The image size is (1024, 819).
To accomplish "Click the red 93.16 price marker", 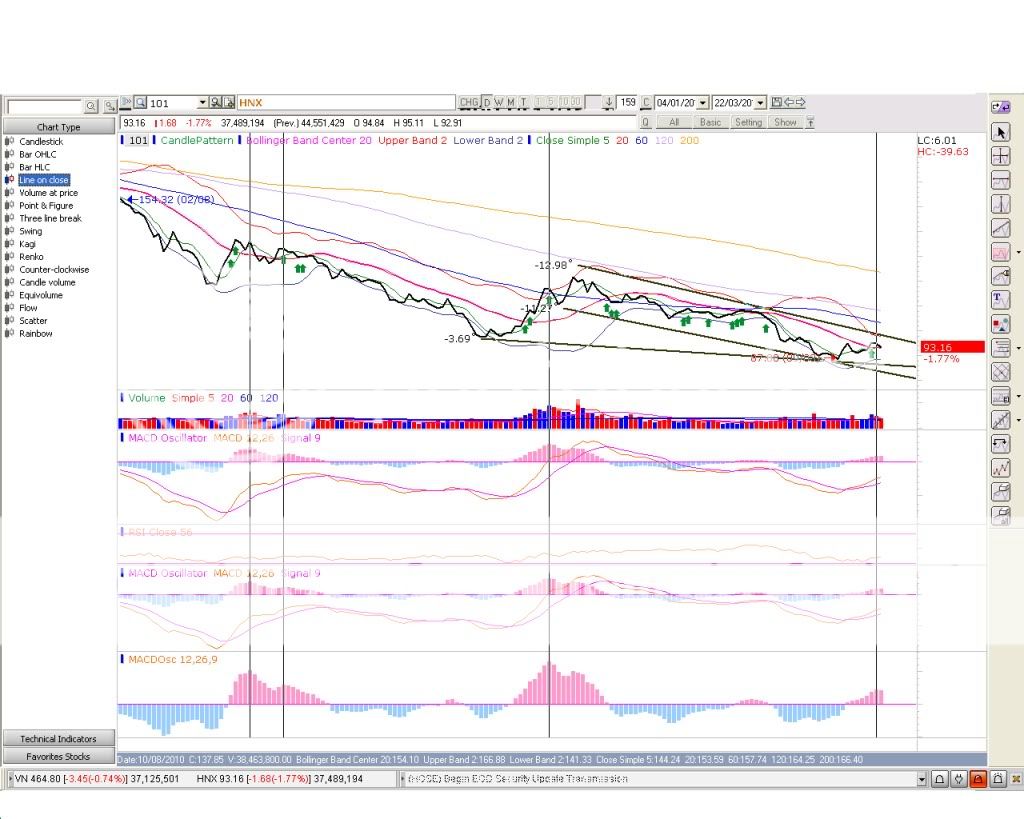I will [951, 347].
